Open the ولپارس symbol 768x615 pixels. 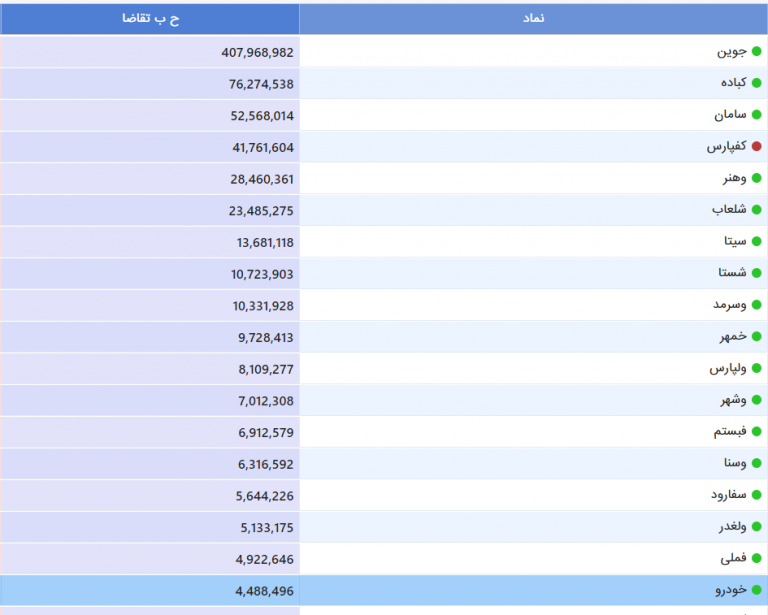728,368
